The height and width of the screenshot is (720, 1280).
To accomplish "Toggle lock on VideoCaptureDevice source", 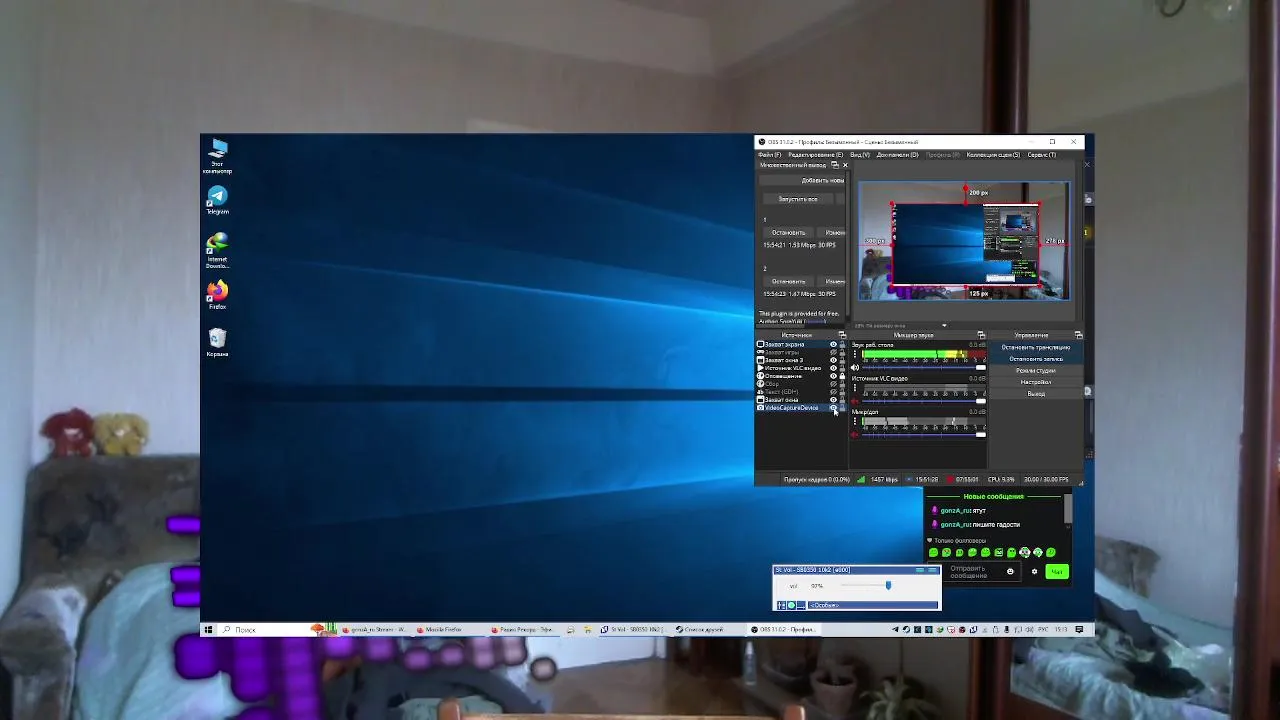I will click(842, 408).
